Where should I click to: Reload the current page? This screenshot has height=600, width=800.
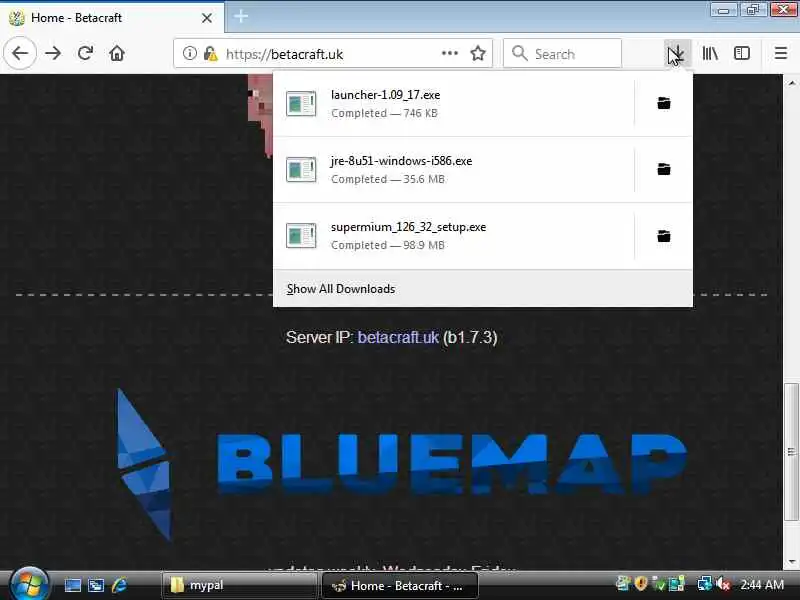tap(85, 53)
